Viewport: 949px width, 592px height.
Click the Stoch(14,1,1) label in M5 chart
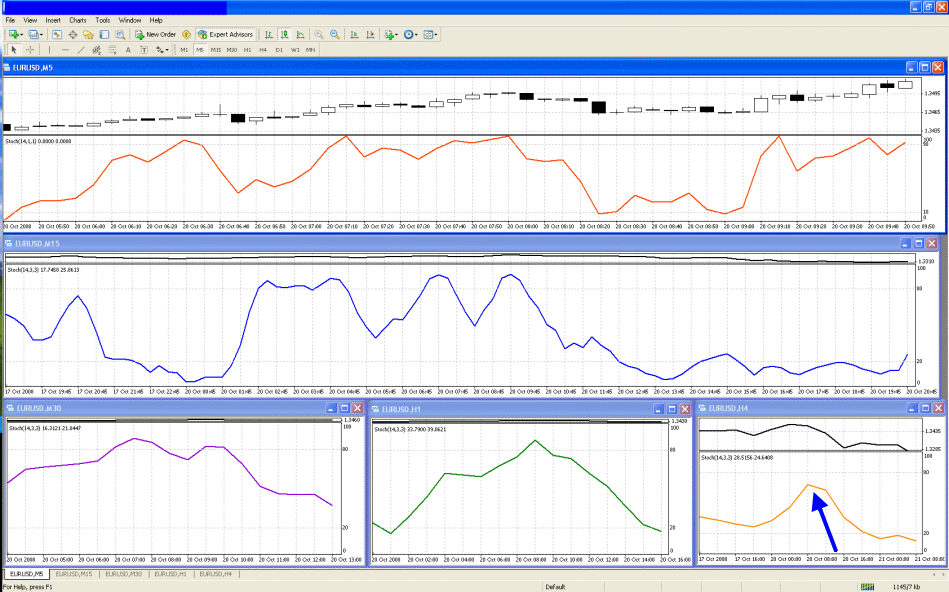click(38, 141)
